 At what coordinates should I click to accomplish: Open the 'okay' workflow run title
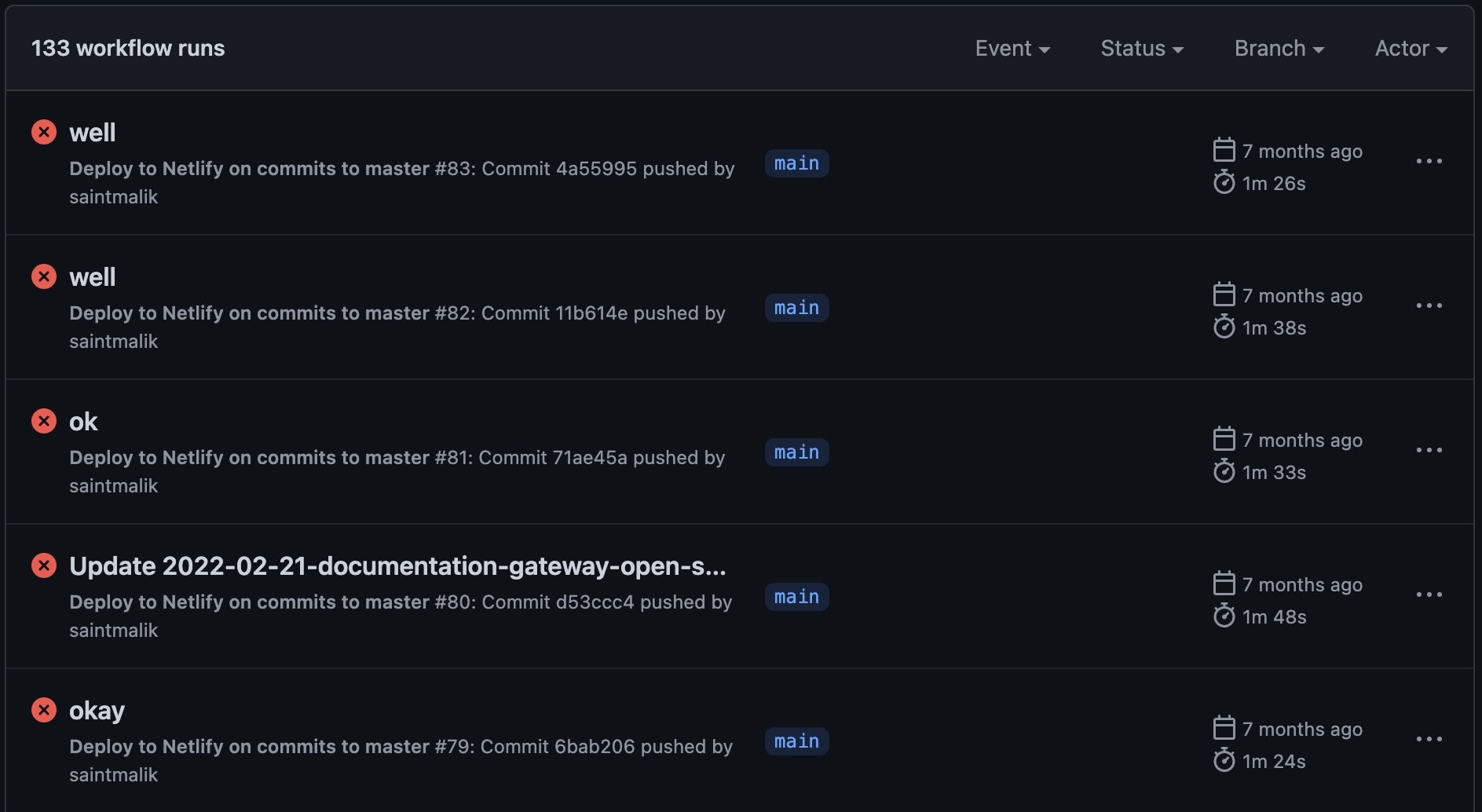(97, 711)
